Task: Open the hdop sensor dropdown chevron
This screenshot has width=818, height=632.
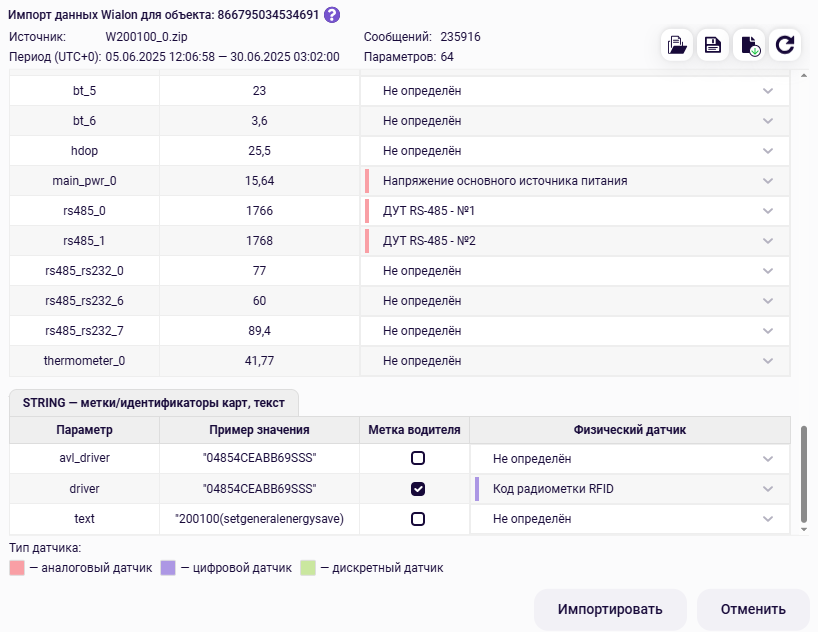Action: click(767, 151)
